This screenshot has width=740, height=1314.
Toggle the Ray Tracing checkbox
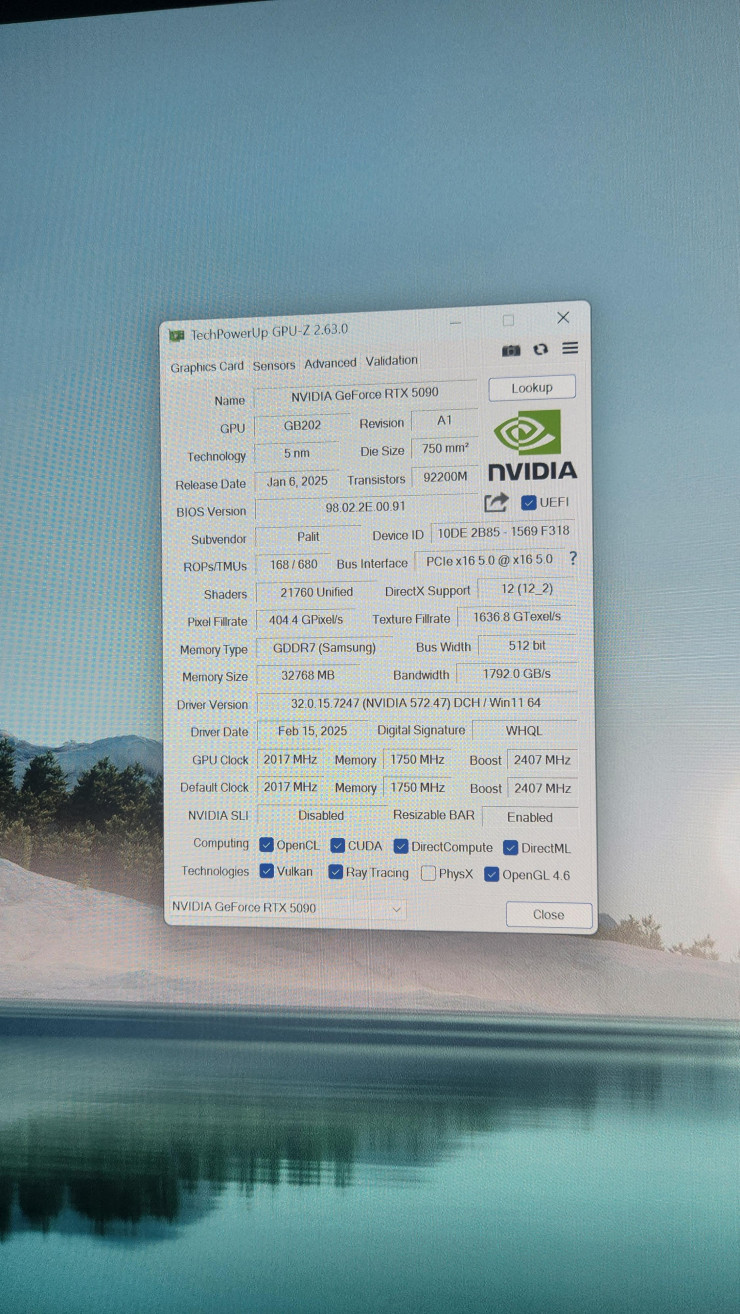tap(336, 872)
